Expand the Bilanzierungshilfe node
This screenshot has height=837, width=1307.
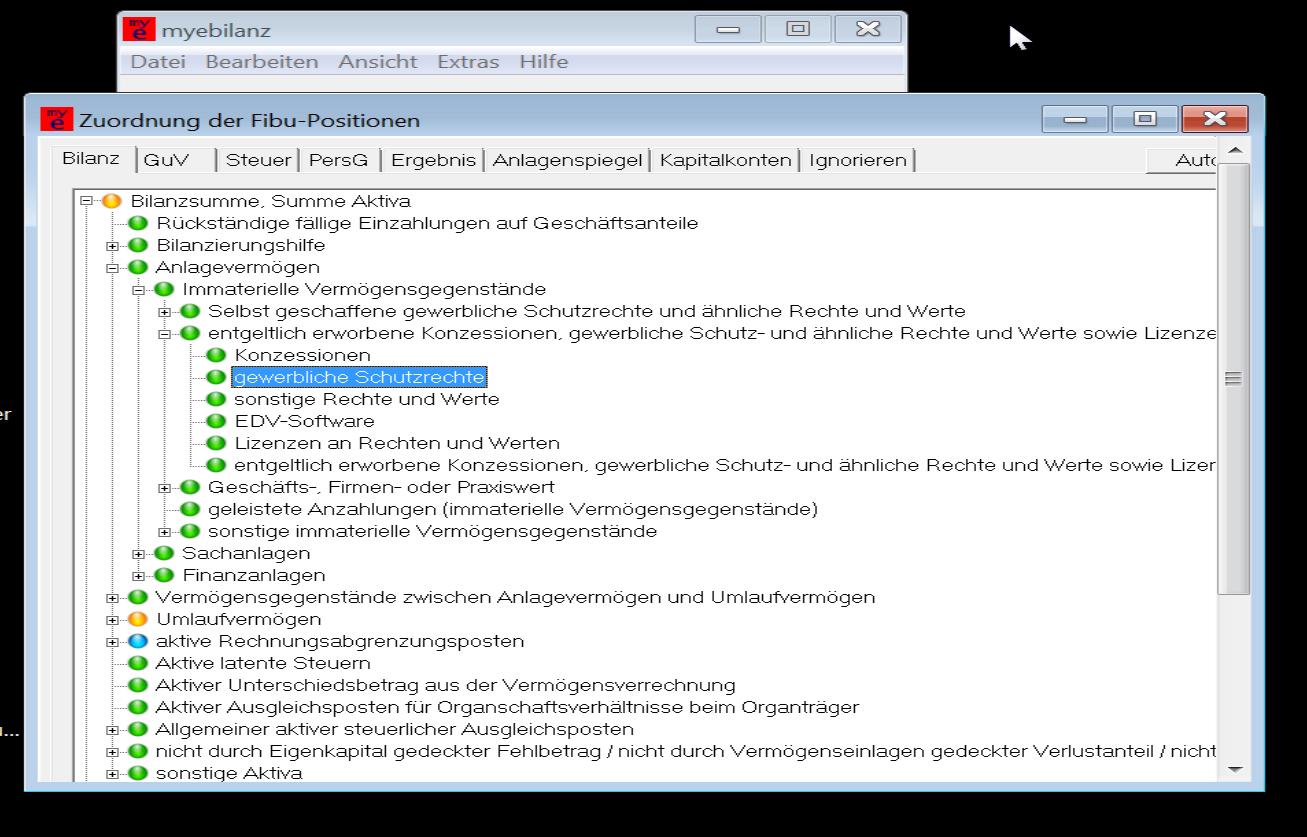pos(112,246)
